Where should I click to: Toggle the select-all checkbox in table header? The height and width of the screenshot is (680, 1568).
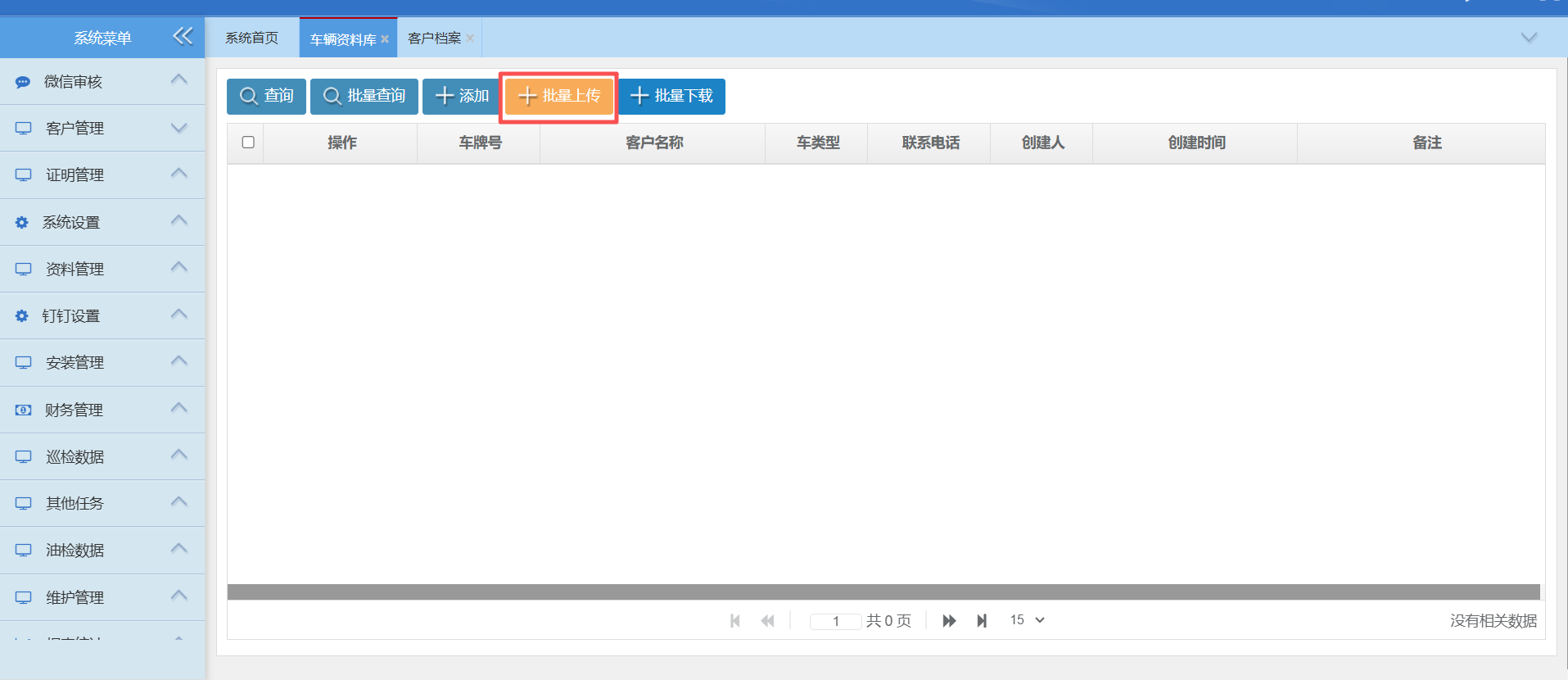[248, 143]
